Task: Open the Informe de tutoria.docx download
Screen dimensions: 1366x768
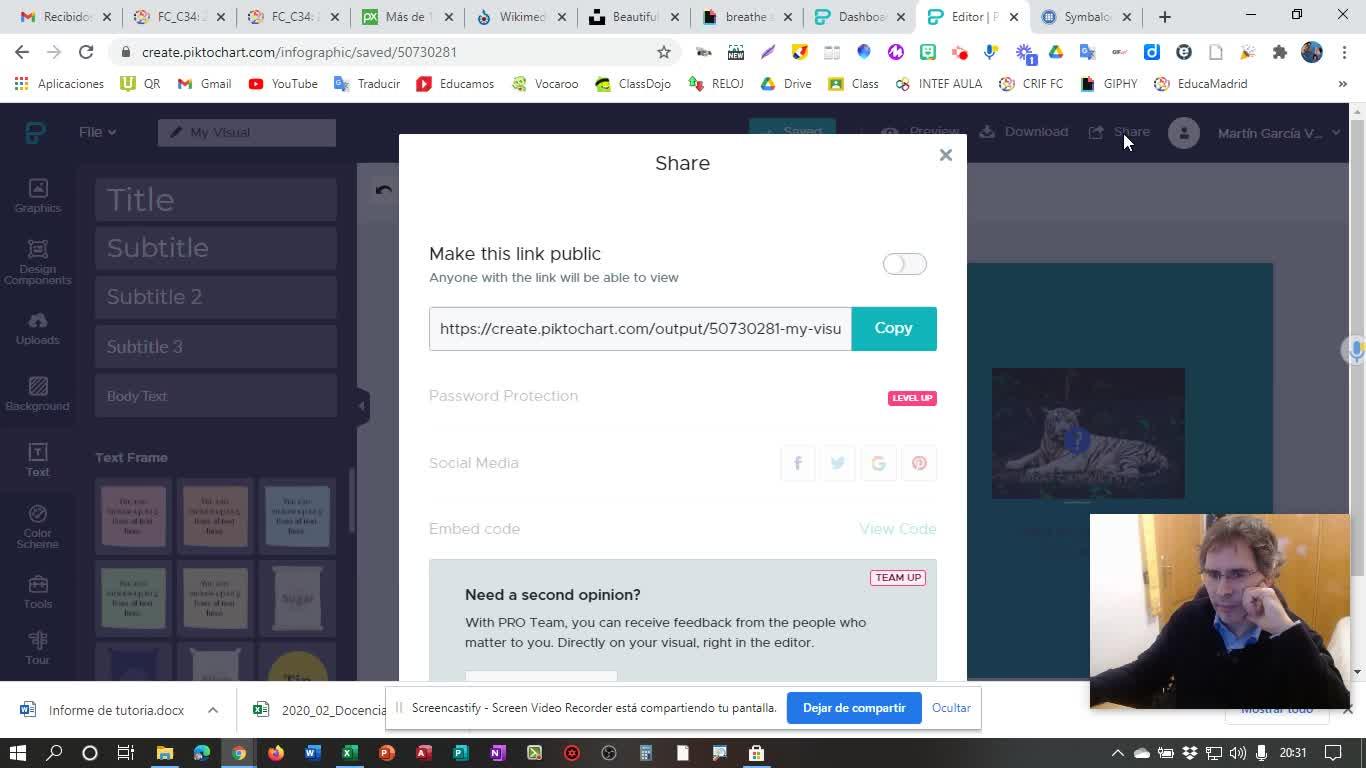Action: 105,710
